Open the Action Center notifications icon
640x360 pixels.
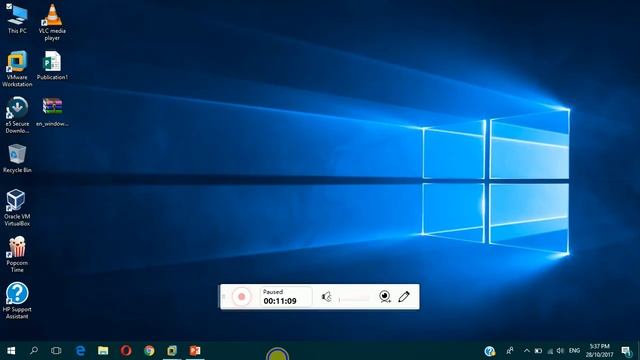(626, 351)
